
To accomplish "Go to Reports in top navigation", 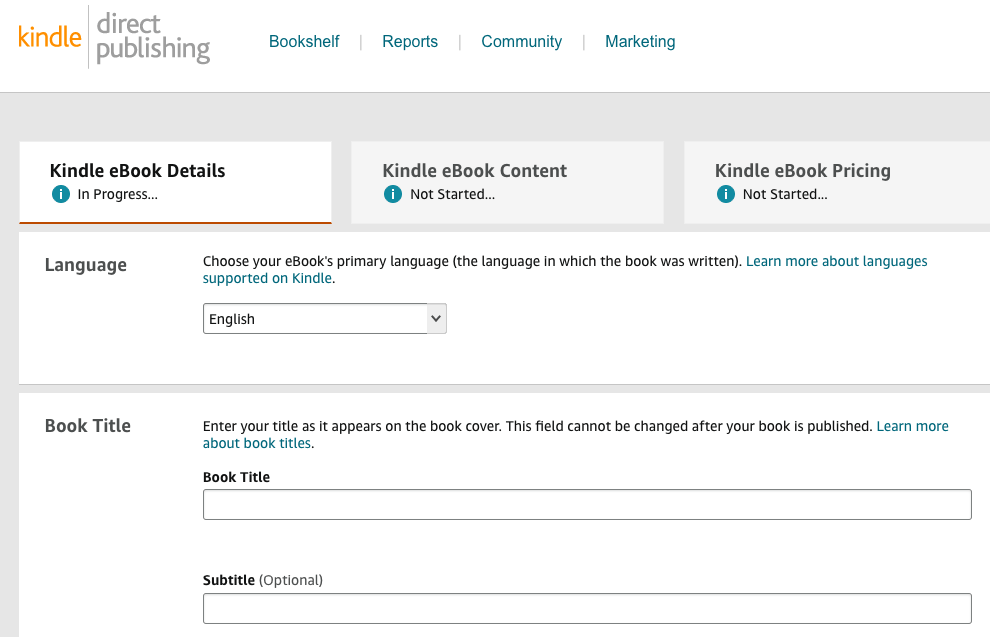I will (x=410, y=42).
